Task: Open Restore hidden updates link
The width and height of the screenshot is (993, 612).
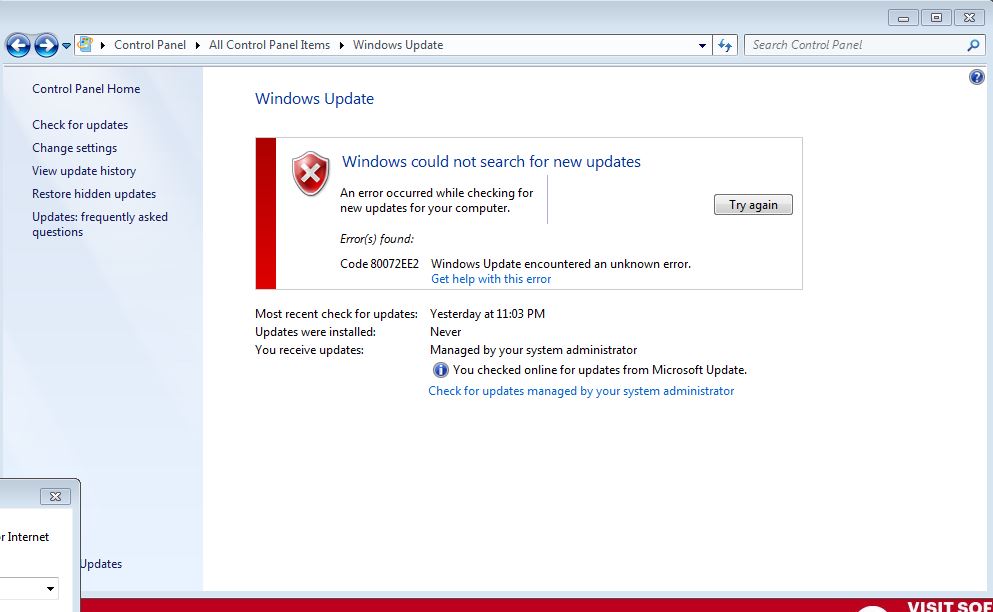Action: coord(94,194)
